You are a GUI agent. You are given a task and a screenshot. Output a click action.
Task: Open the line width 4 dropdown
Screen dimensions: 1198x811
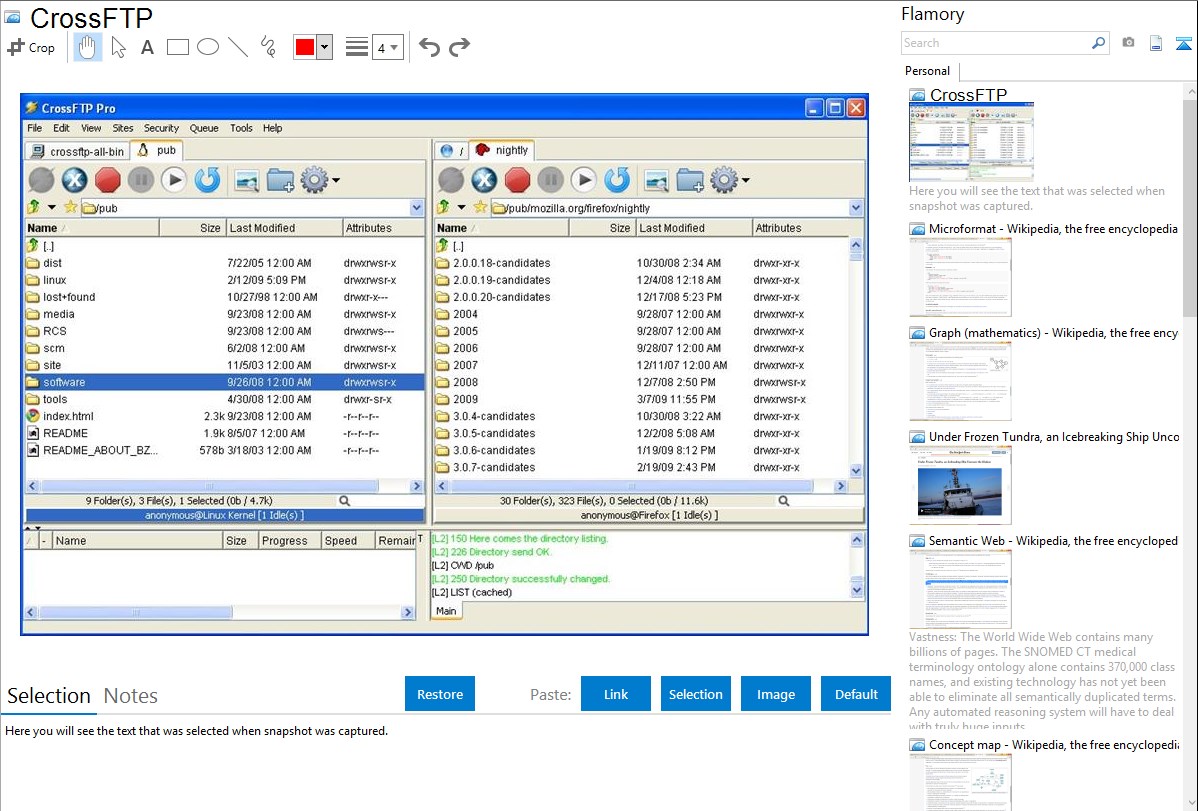tap(387, 47)
